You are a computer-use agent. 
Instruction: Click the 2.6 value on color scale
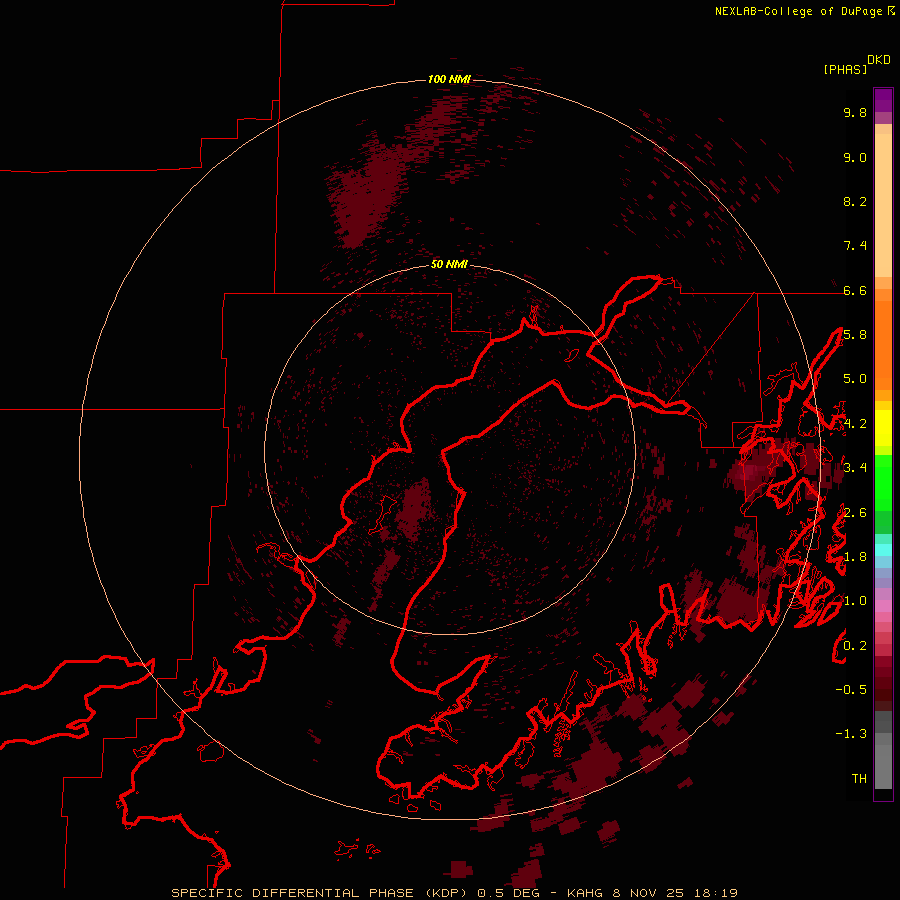click(855, 513)
